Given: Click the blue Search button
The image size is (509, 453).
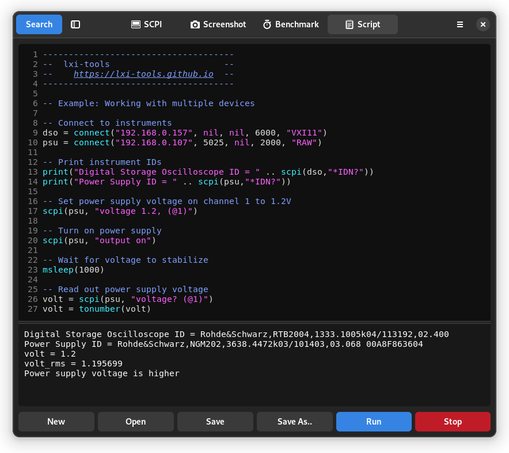Looking at the screenshot, I should [39, 24].
